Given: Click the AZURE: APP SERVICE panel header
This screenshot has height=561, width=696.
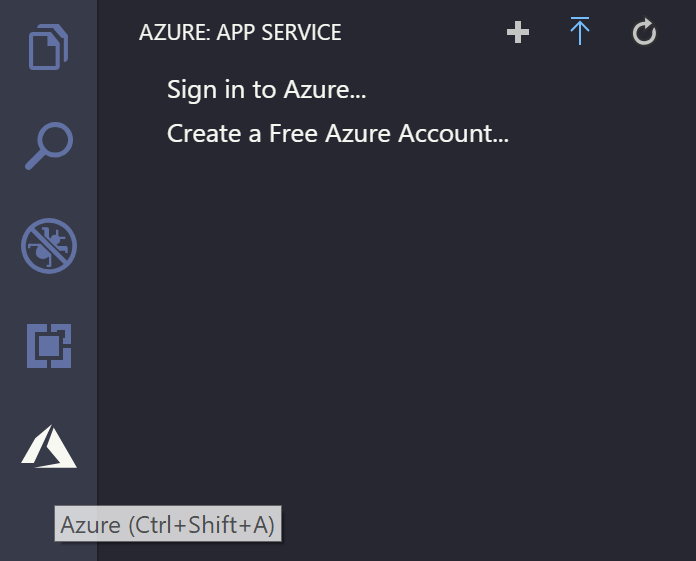Looking at the screenshot, I should coord(240,32).
